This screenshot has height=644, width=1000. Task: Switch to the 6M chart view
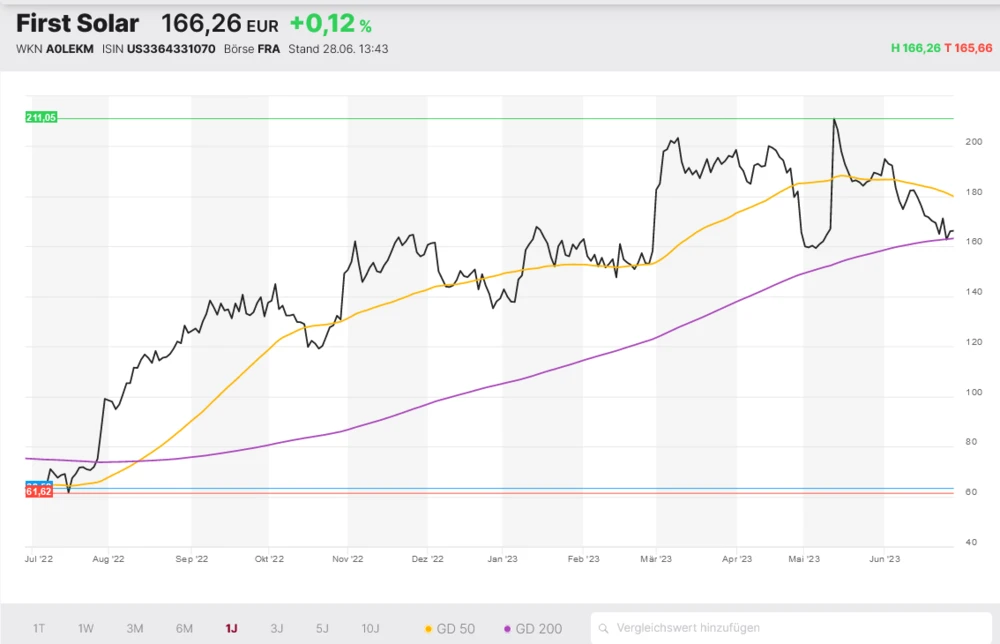184,628
